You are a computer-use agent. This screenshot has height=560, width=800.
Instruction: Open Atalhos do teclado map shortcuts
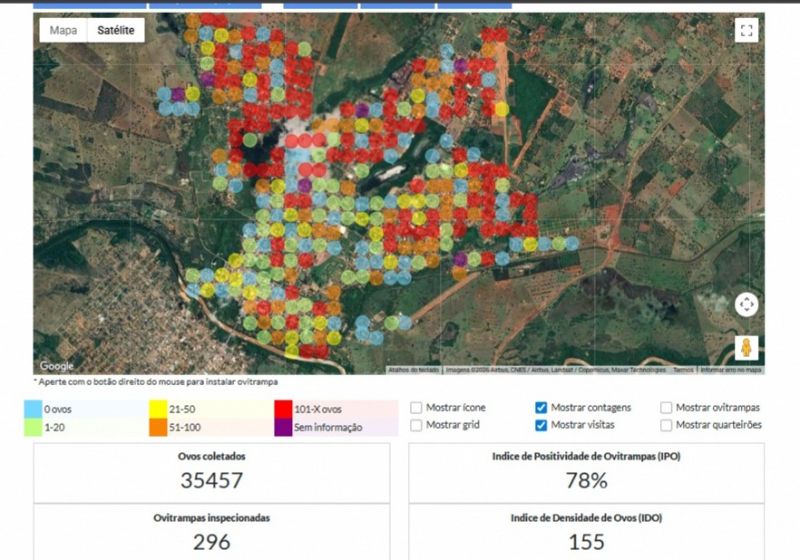point(409,369)
